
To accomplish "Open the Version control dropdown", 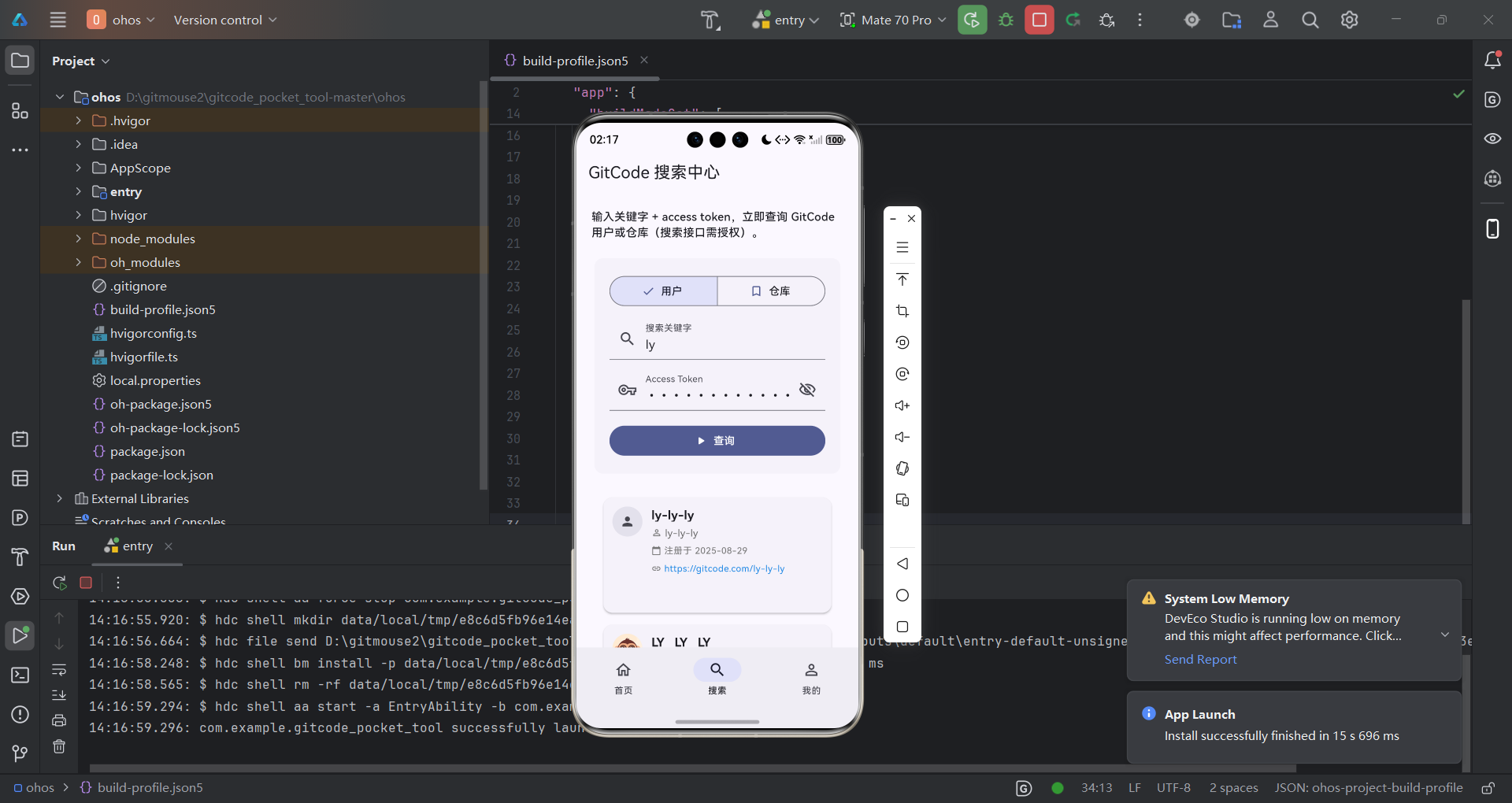I will pos(224,20).
